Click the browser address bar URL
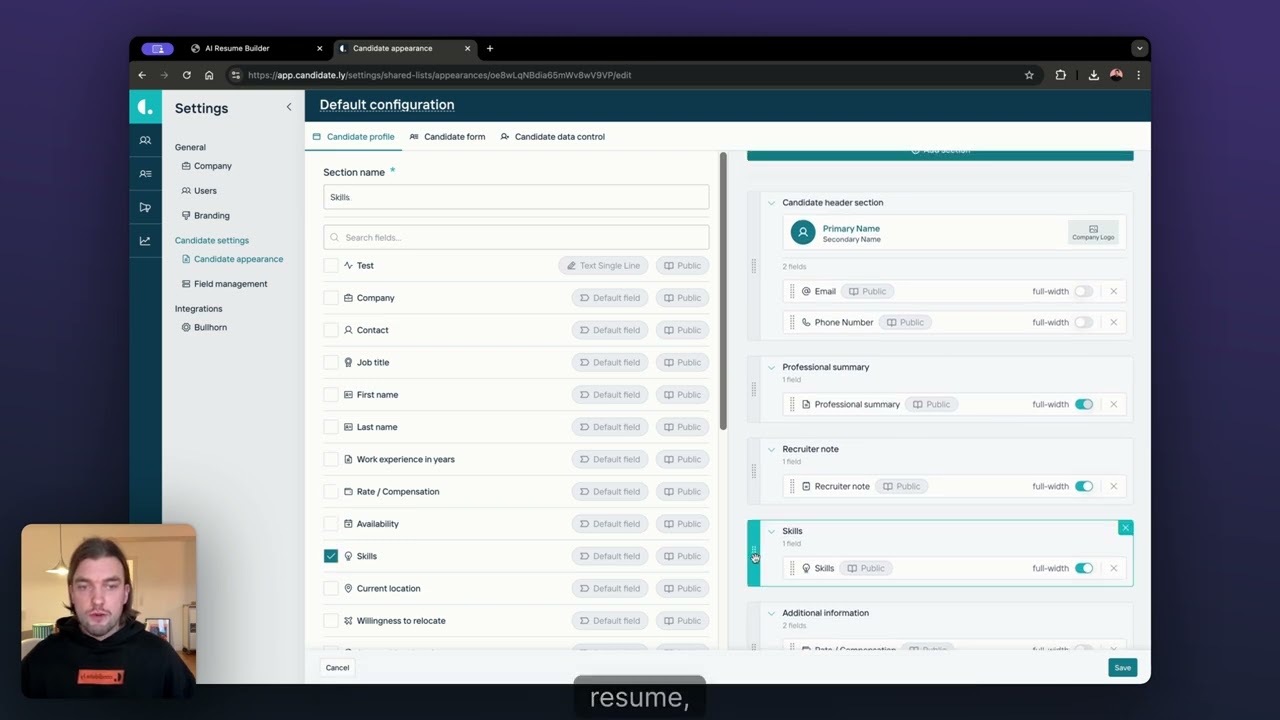Screen dimensions: 1280x720 click(439, 75)
